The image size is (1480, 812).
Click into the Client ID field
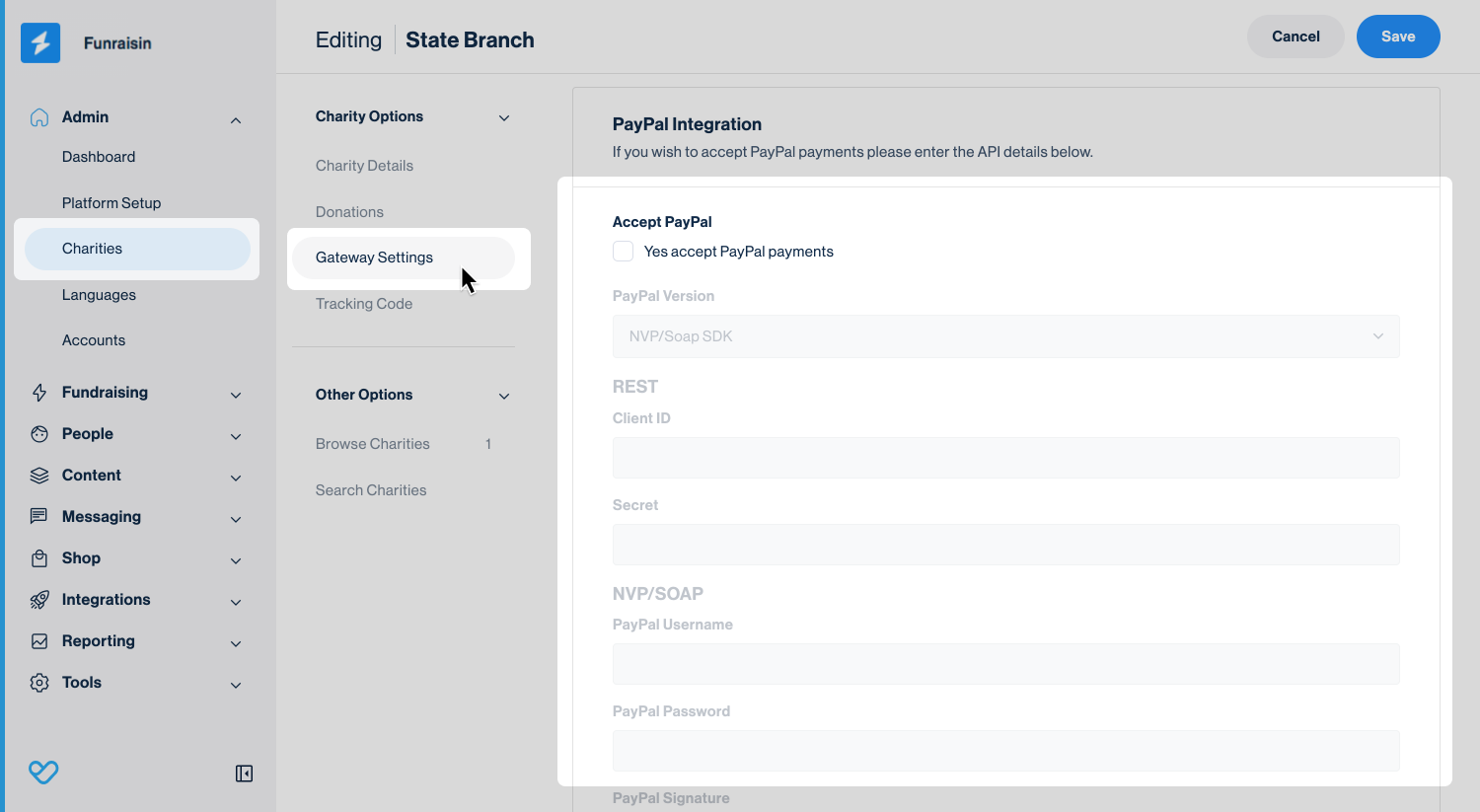click(1006, 458)
